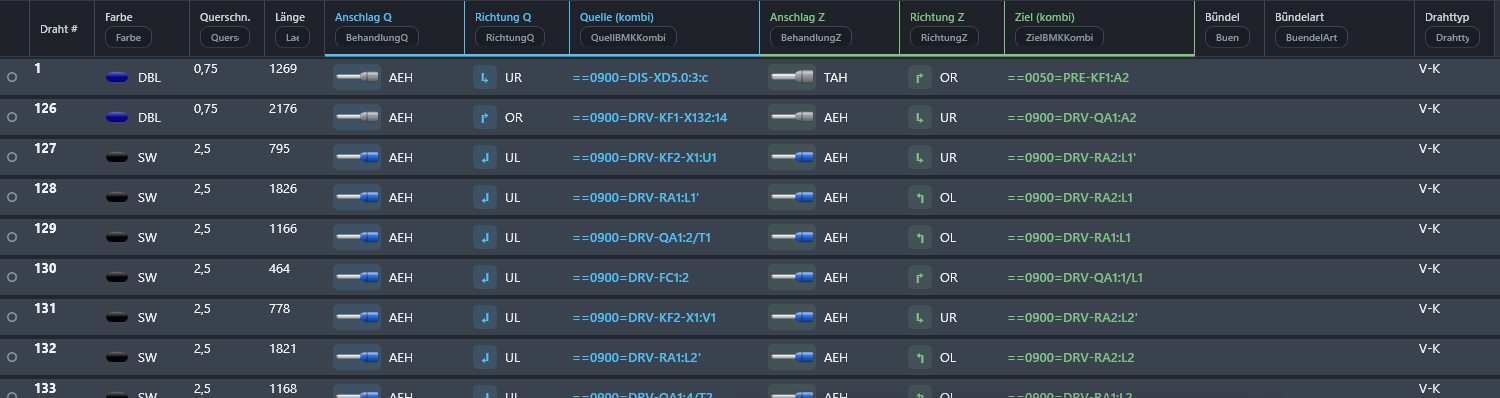Click the UL source direction arrow in row 129

point(486,237)
